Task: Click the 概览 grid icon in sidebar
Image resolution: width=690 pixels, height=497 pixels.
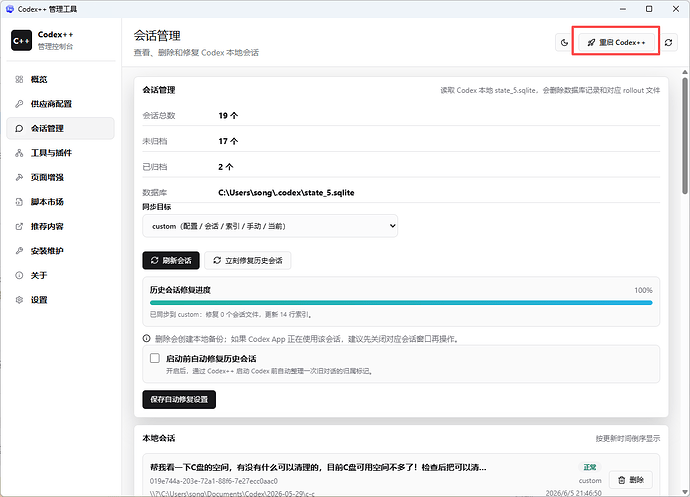Action: (x=19, y=79)
